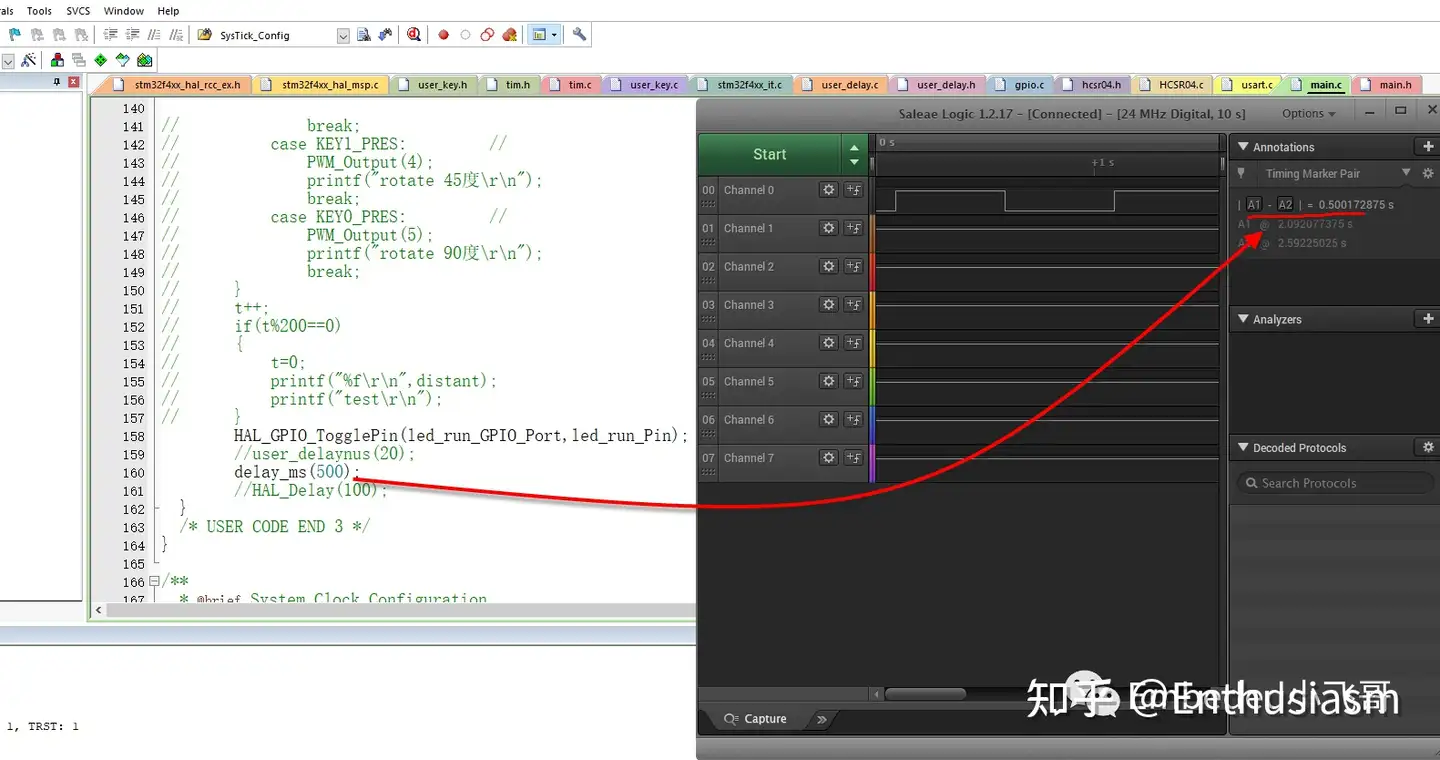Toggle the Channel 5 trigger button
The height and width of the screenshot is (760, 1440).
coord(854,381)
